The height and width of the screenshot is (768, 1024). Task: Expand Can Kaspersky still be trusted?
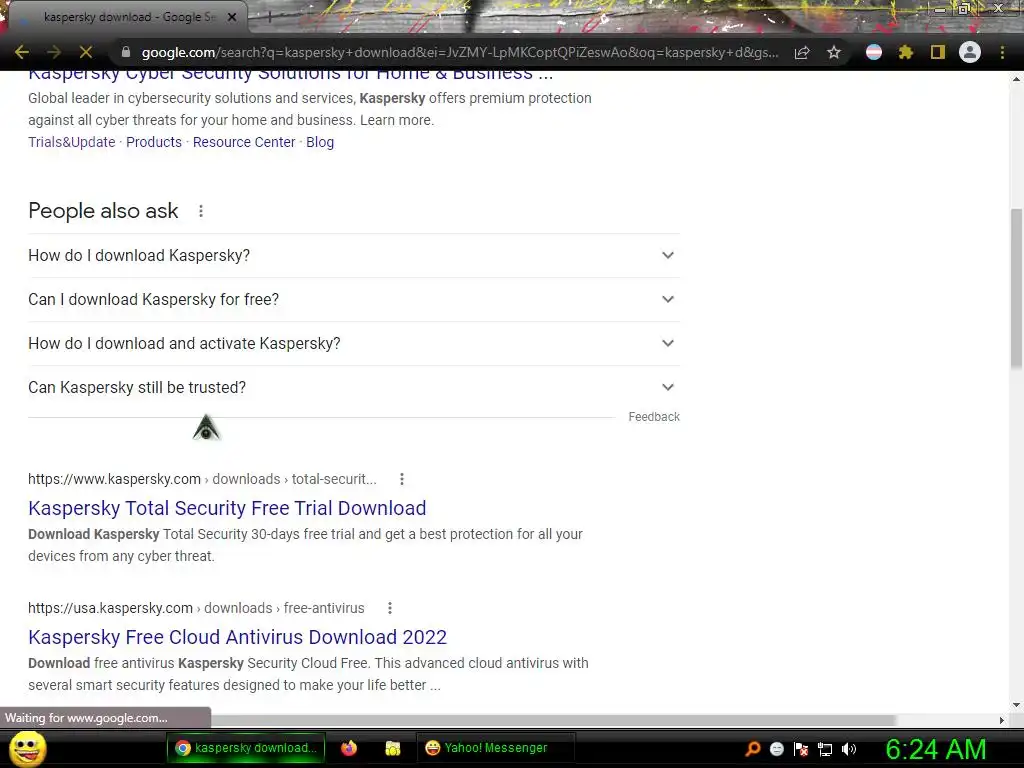click(x=354, y=387)
